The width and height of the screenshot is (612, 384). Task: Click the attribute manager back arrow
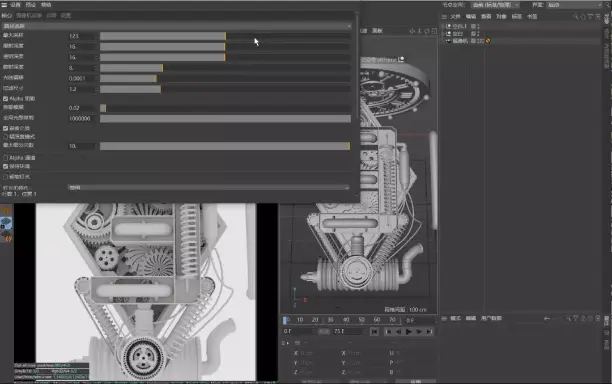pyautogui.click(x=547, y=318)
